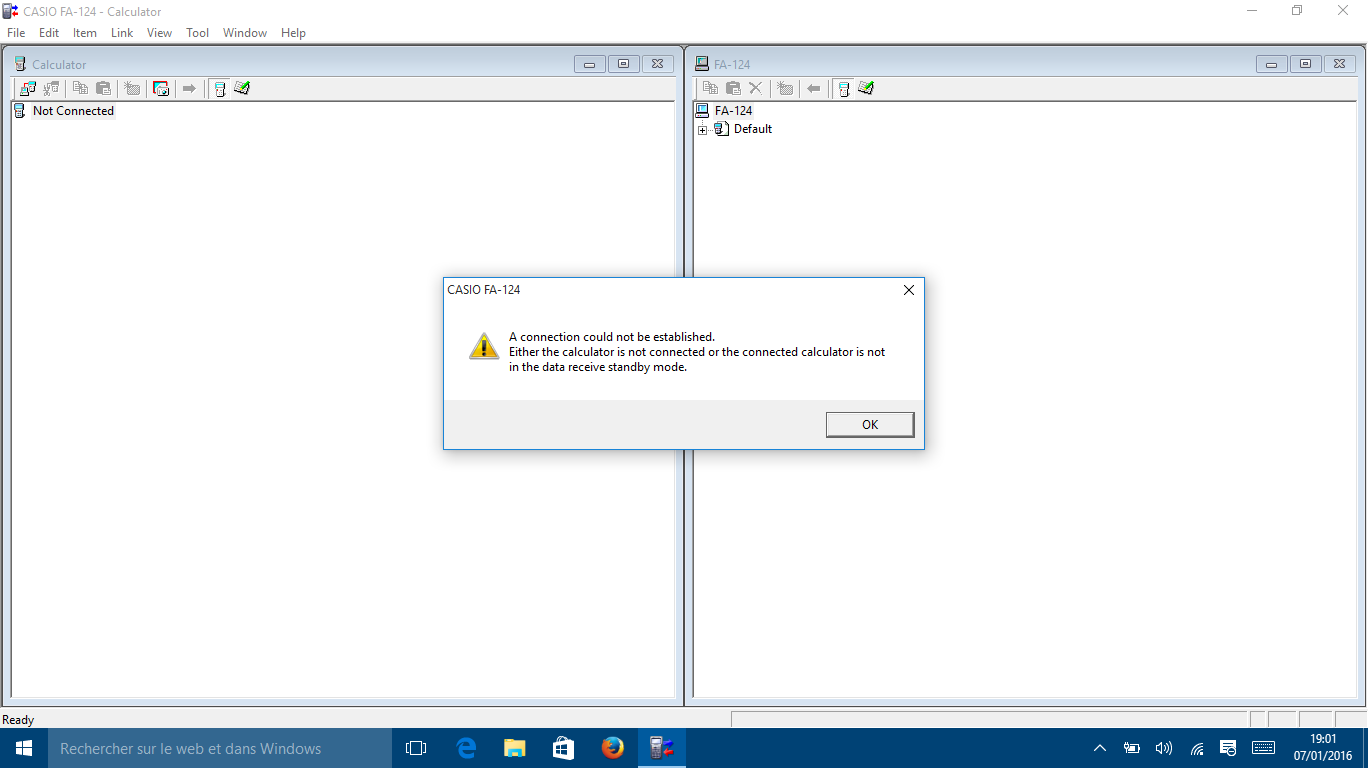The width and height of the screenshot is (1368, 768).
Task: Show hidden system tray icons
Action: 1100,748
